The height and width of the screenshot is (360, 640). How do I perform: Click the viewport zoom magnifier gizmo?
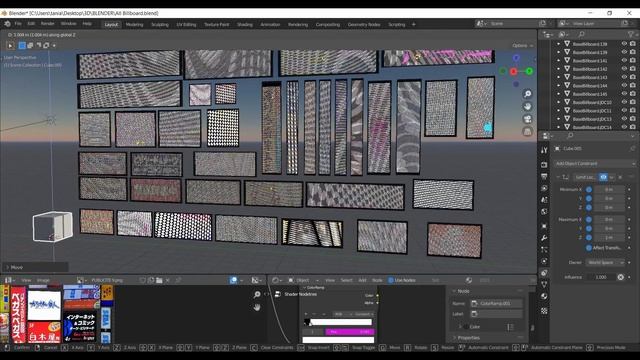pyautogui.click(x=527, y=94)
